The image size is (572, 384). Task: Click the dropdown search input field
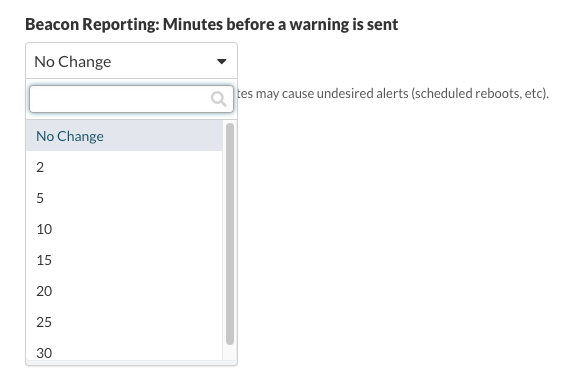(x=131, y=99)
